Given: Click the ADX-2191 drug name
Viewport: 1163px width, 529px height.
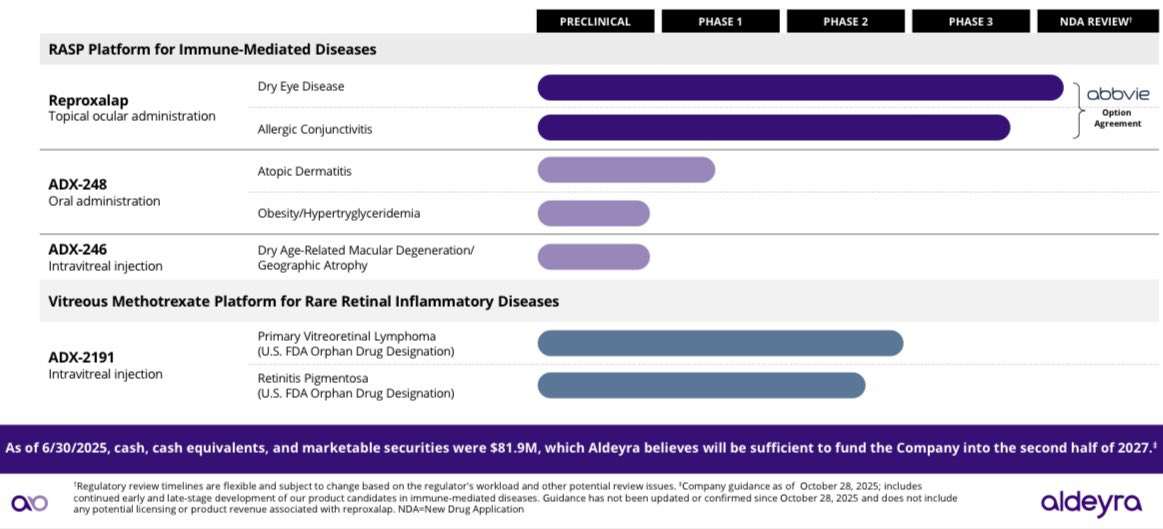Looking at the screenshot, I should coord(82,358).
